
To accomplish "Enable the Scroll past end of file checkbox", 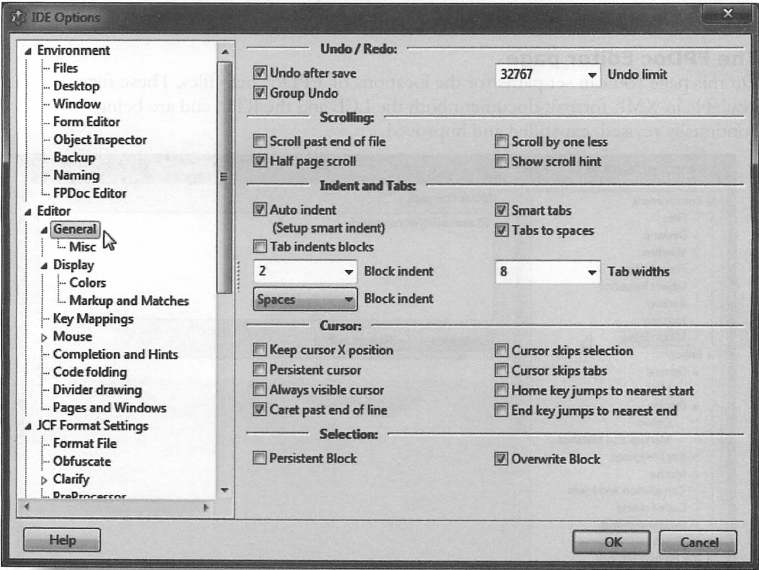I will (261, 142).
